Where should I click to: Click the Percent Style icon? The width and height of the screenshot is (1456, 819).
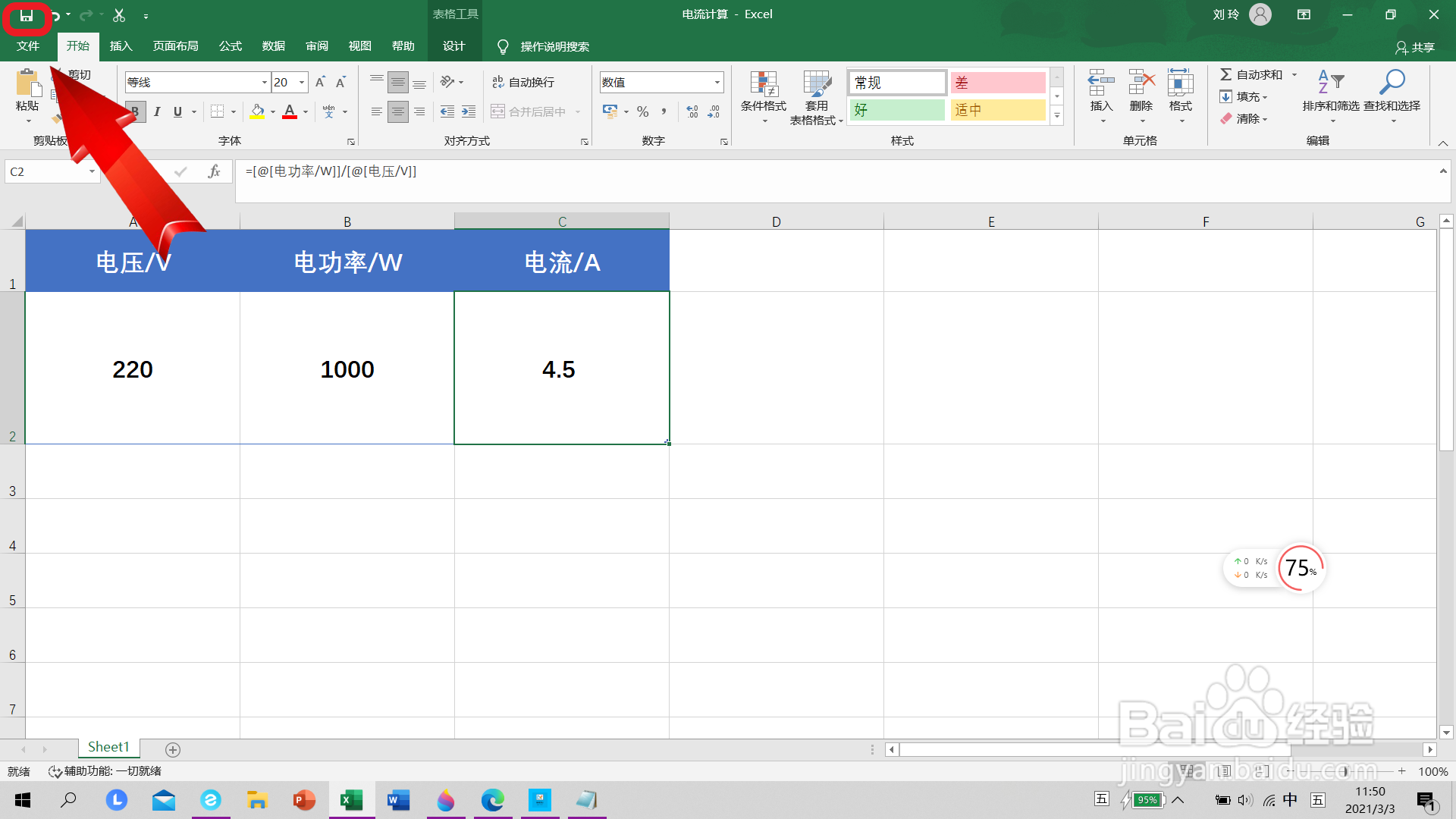(643, 111)
